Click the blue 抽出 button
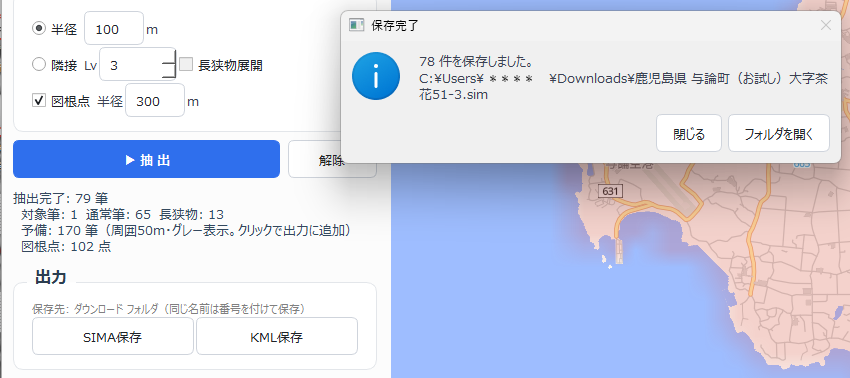Screen dimensions: 850x378 [146, 159]
